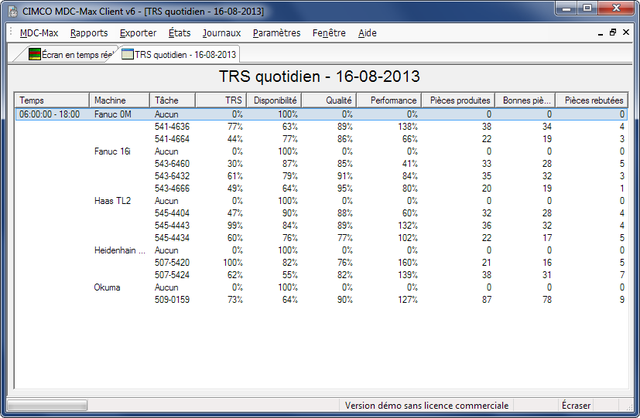Viewport: 640px width, 418px height.
Task: Click task 507-5420
Action: 172,262
